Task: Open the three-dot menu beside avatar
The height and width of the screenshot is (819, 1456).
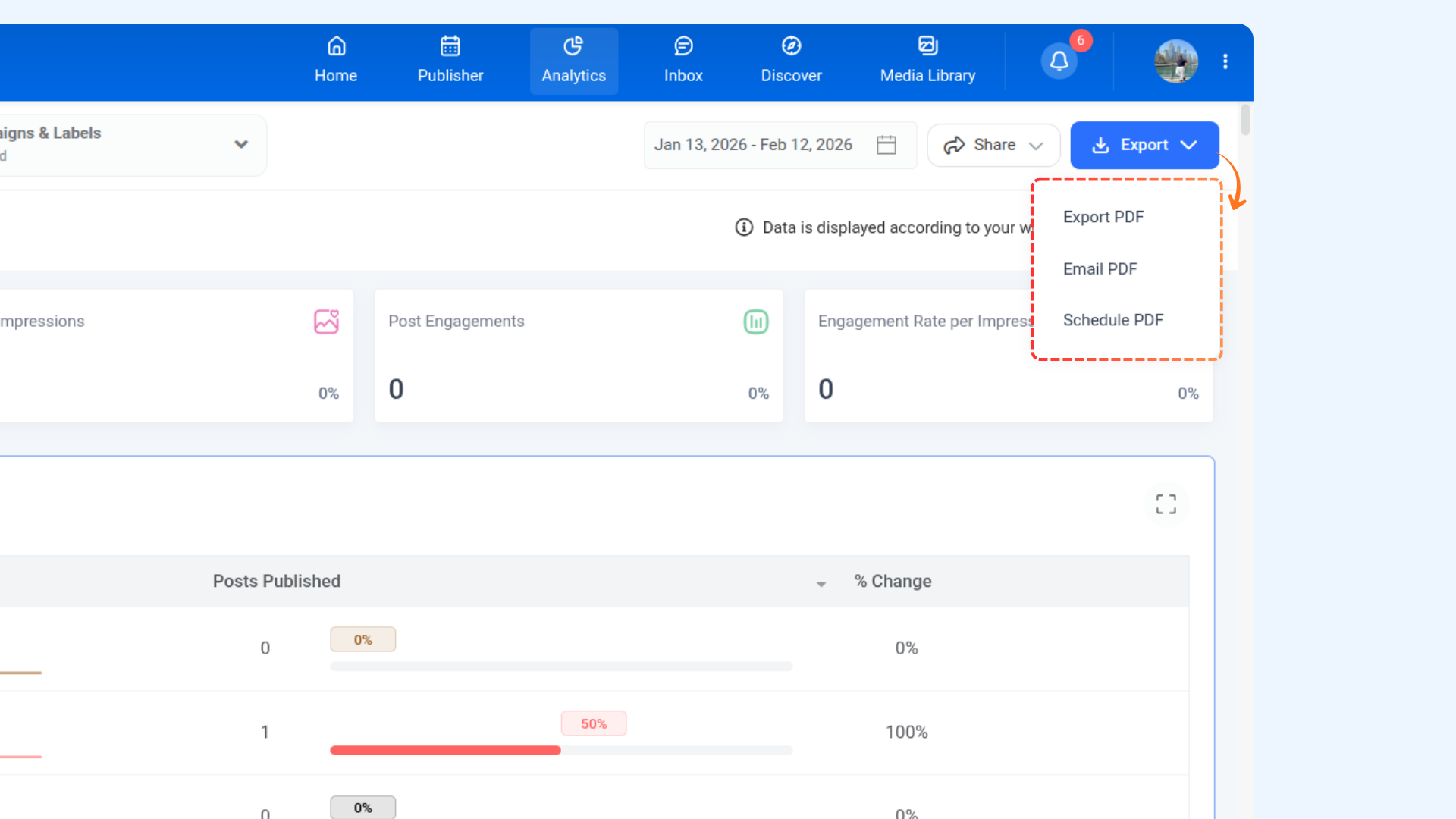Action: click(x=1225, y=61)
